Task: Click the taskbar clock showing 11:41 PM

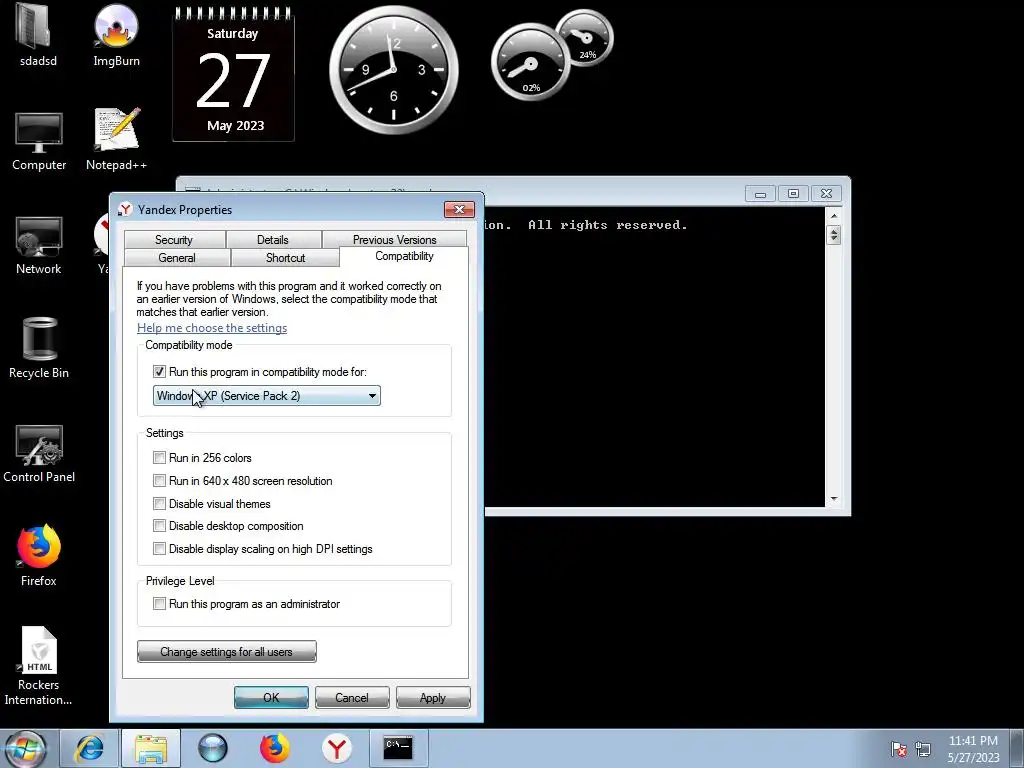Action: (x=973, y=749)
